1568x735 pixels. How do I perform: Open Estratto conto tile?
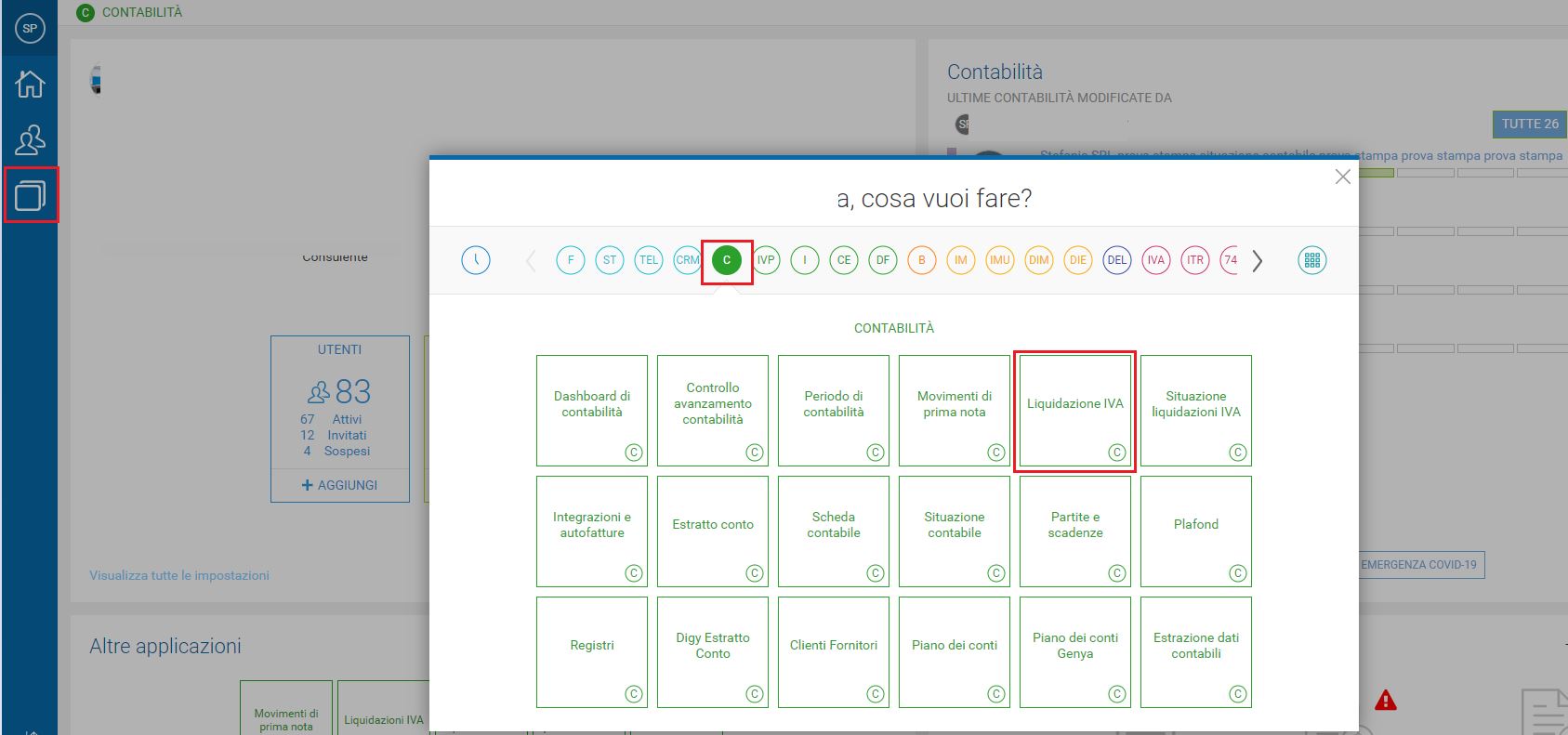pos(713,532)
